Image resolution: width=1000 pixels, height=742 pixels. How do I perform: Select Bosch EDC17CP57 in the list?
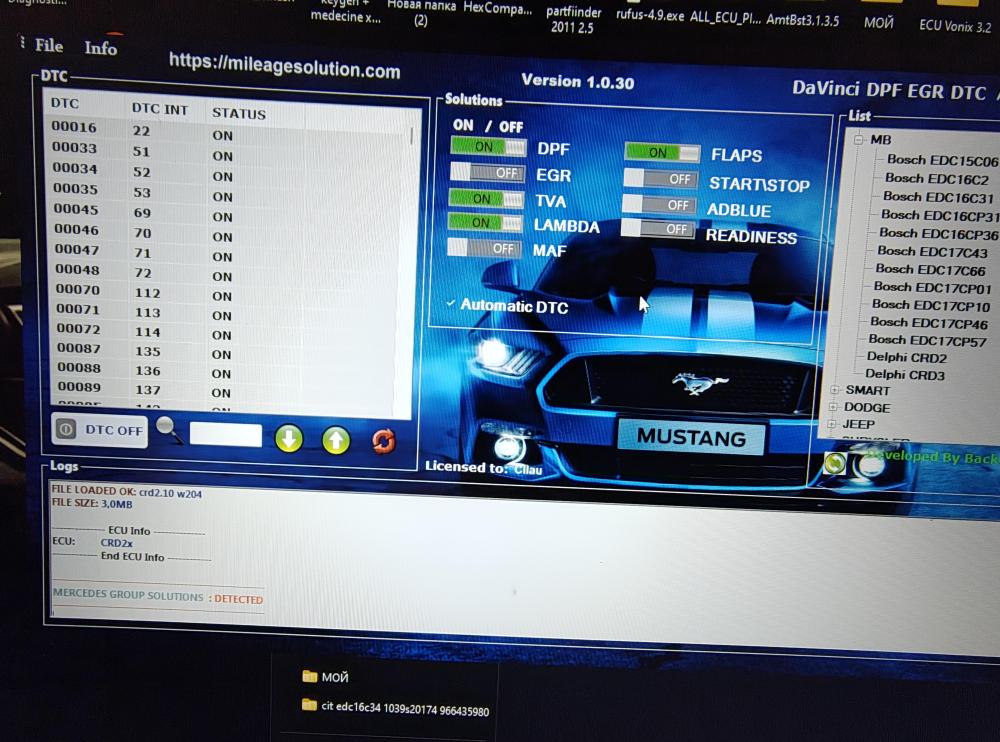(927, 340)
